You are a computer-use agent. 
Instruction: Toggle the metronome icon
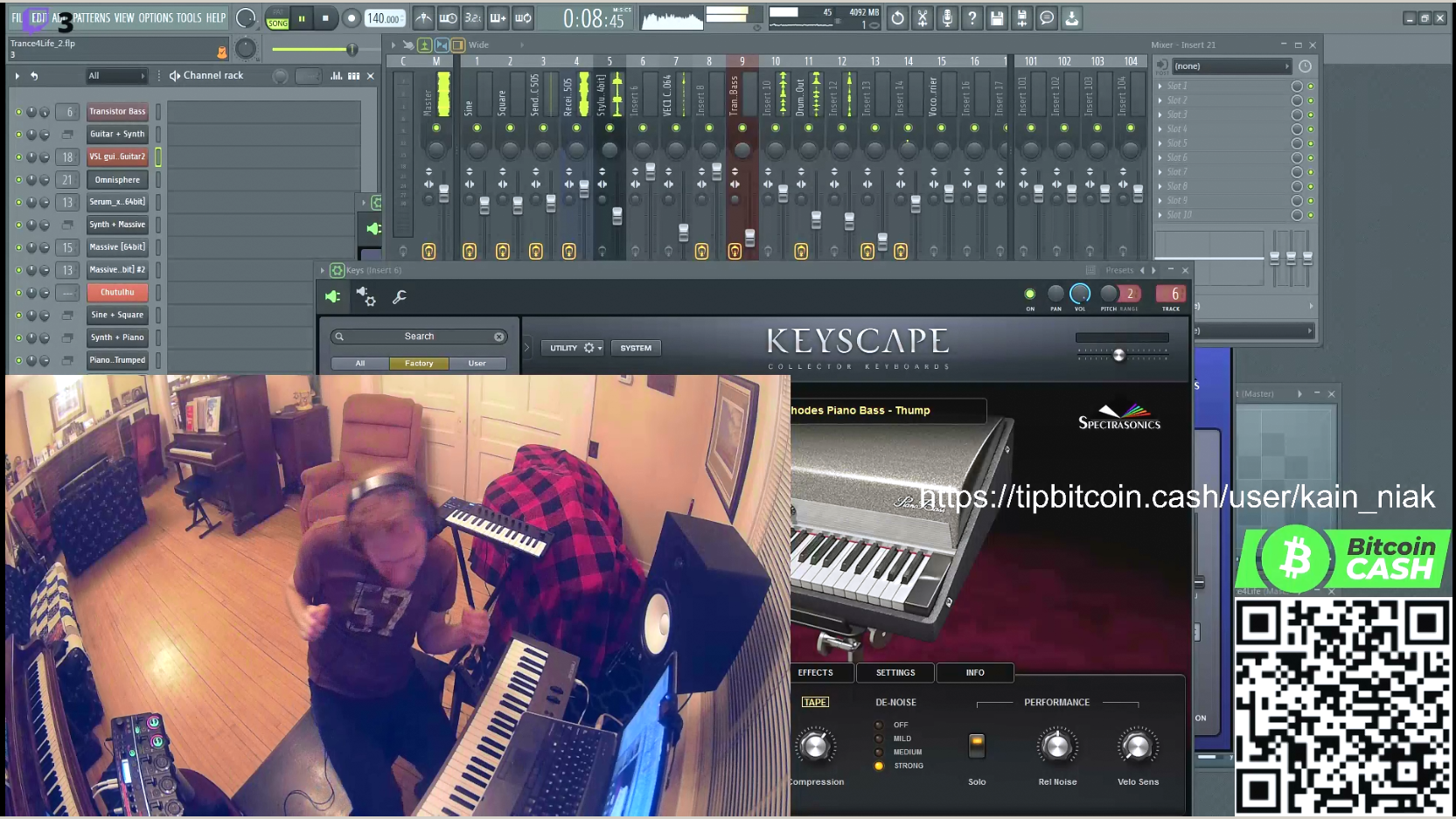423,17
